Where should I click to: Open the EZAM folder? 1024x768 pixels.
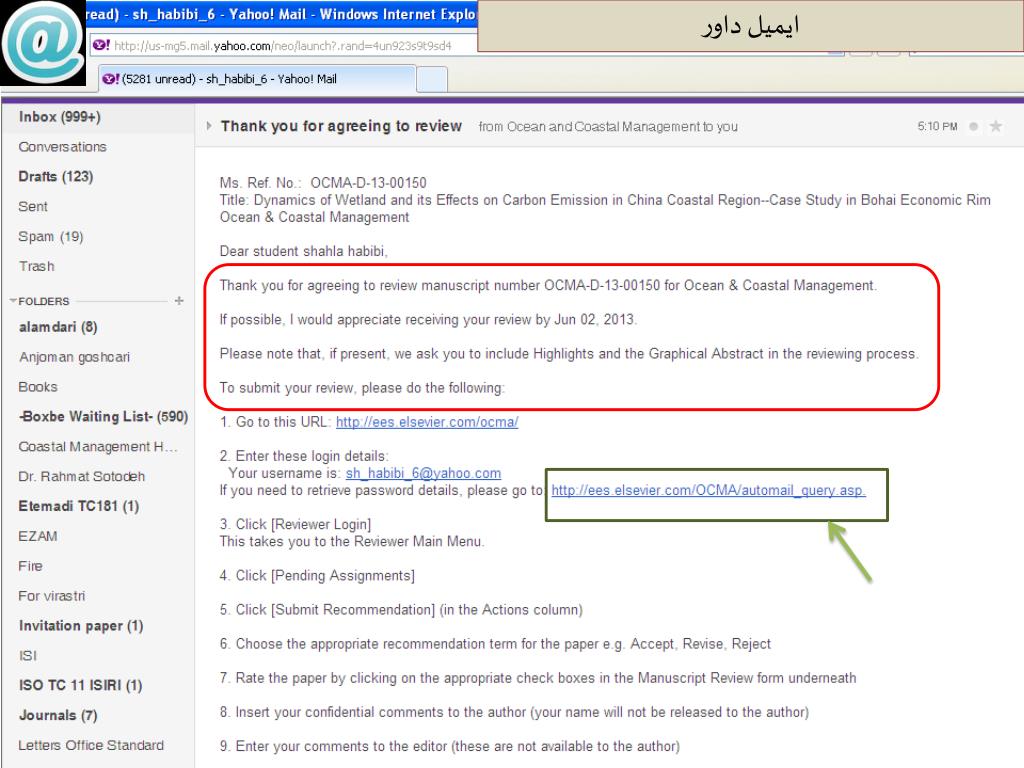[x=38, y=536]
